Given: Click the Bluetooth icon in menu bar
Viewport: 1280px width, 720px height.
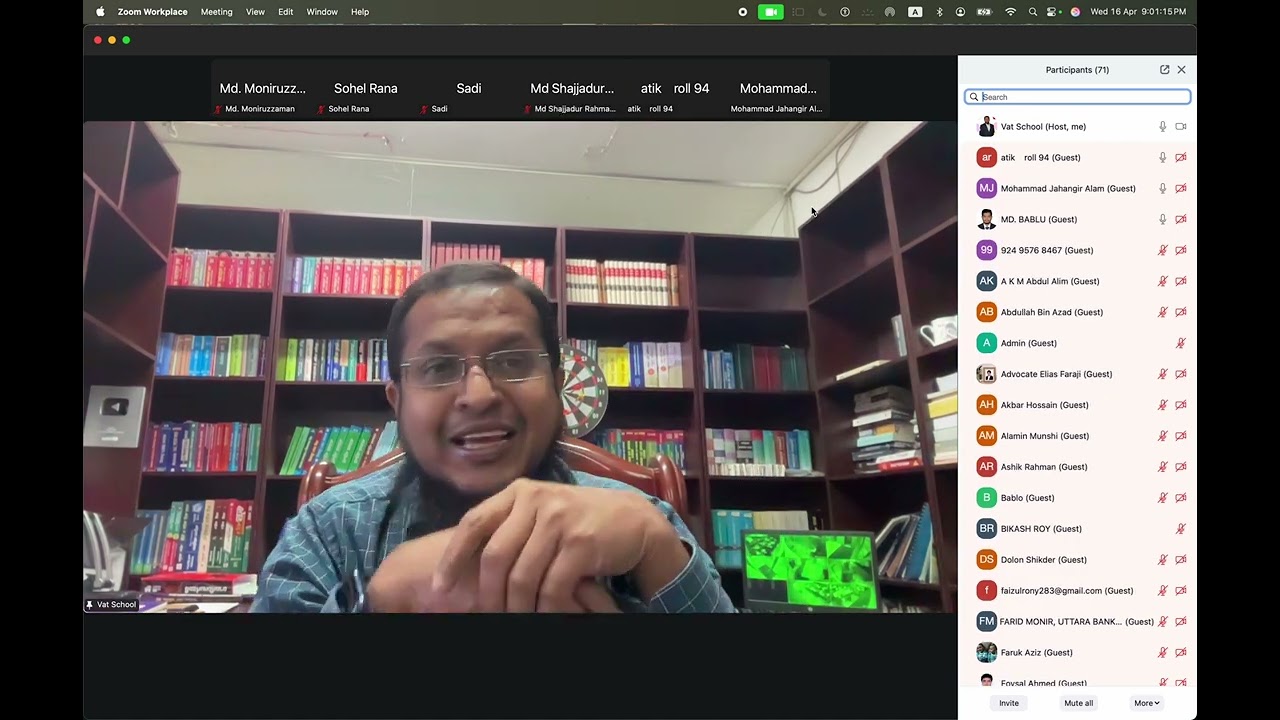Looking at the screenshot, I should point(939,12).
